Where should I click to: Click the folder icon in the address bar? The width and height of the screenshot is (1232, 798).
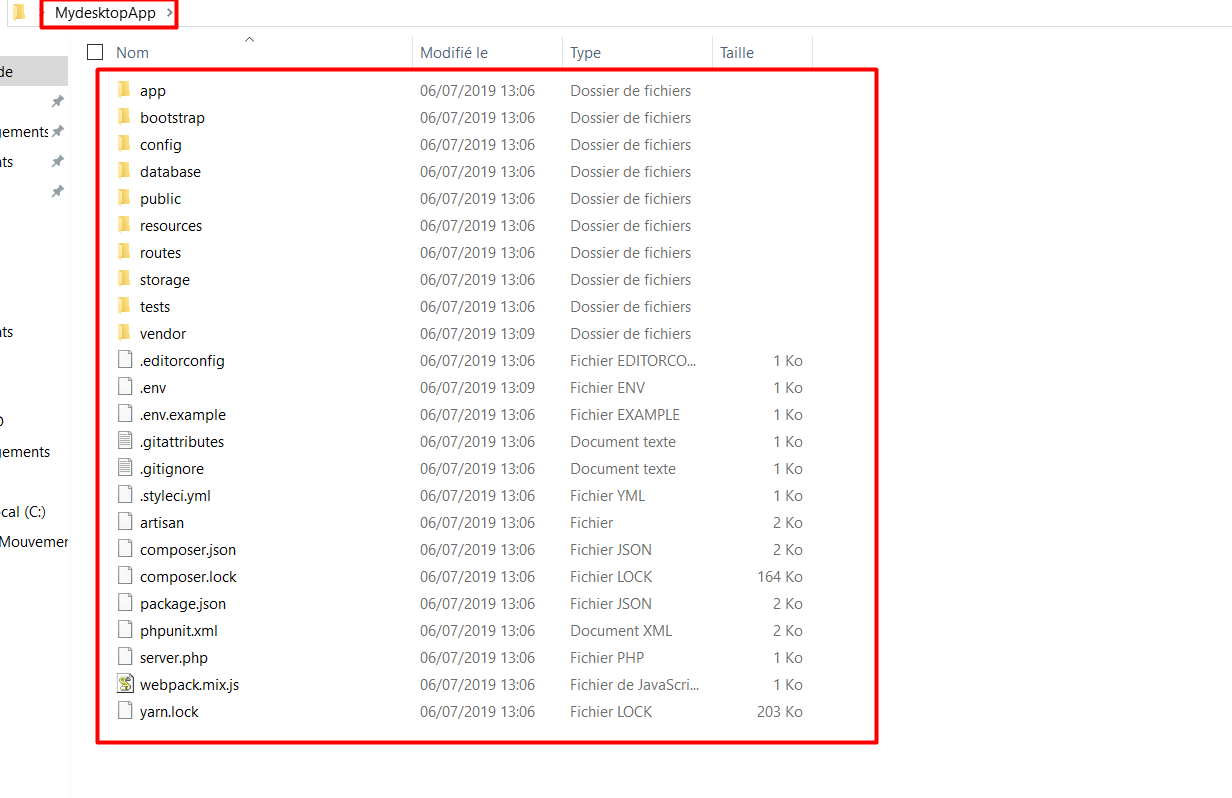[x=19, y=14]
